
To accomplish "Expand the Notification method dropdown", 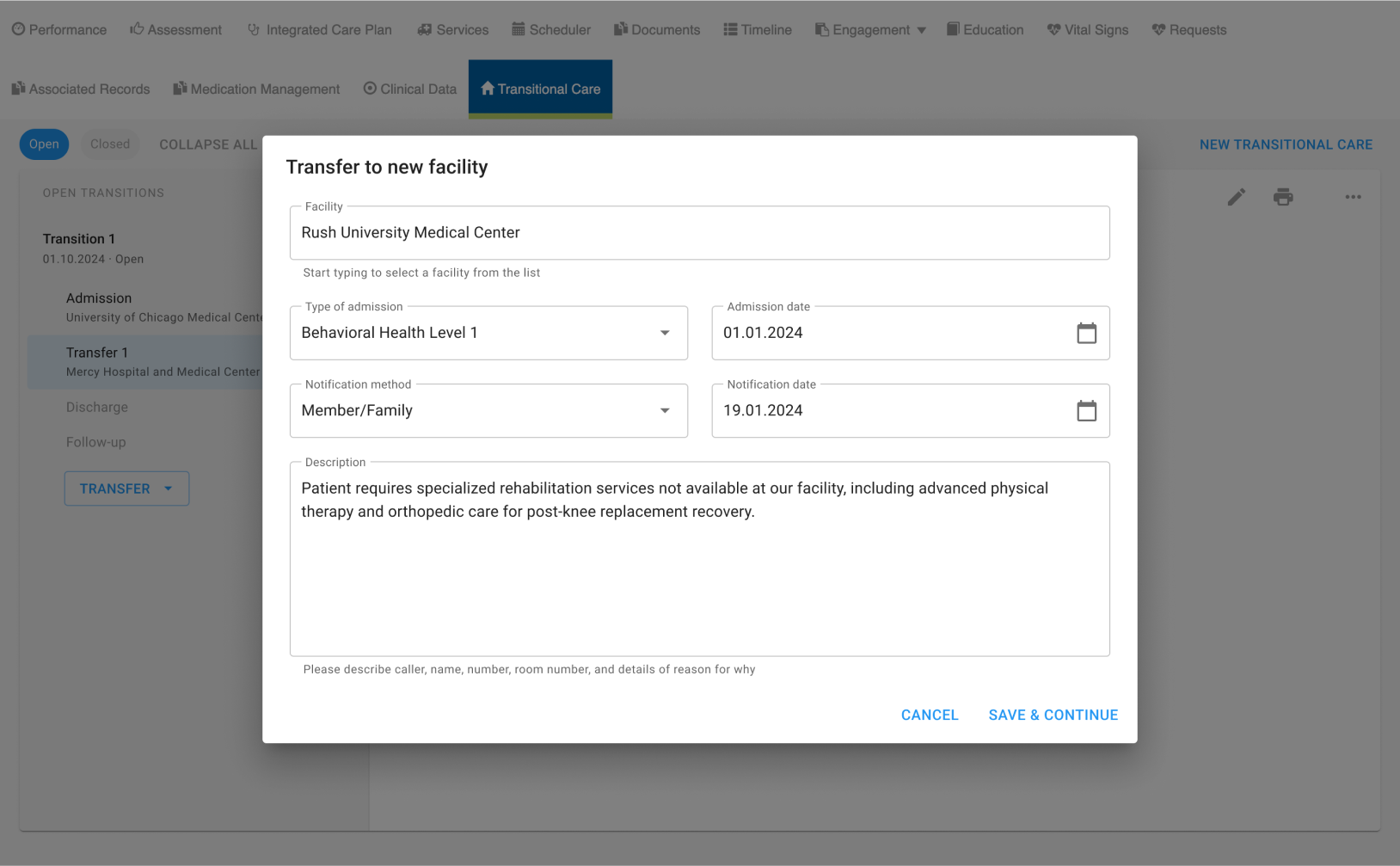I will click(x=488, y=411).
